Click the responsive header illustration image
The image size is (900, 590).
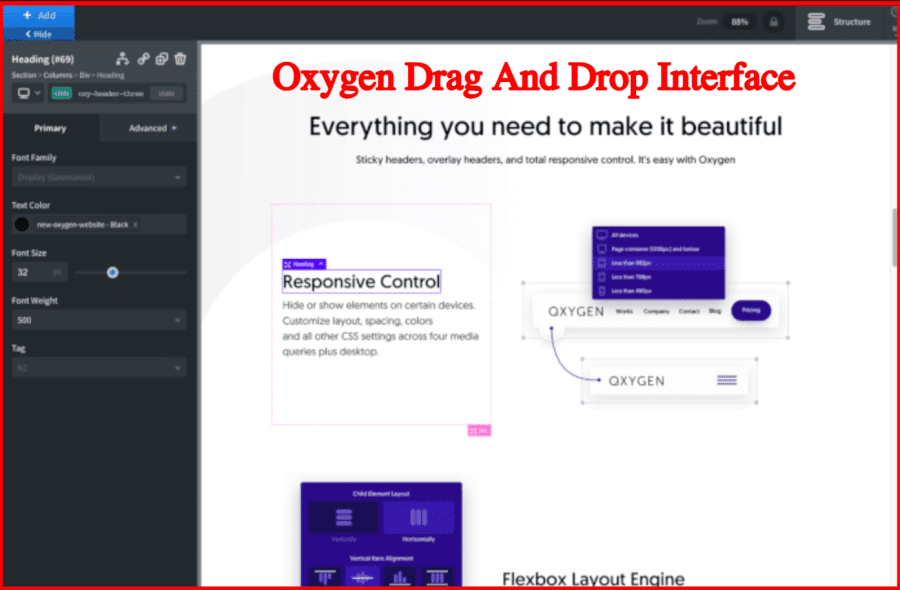coord(655,315)
